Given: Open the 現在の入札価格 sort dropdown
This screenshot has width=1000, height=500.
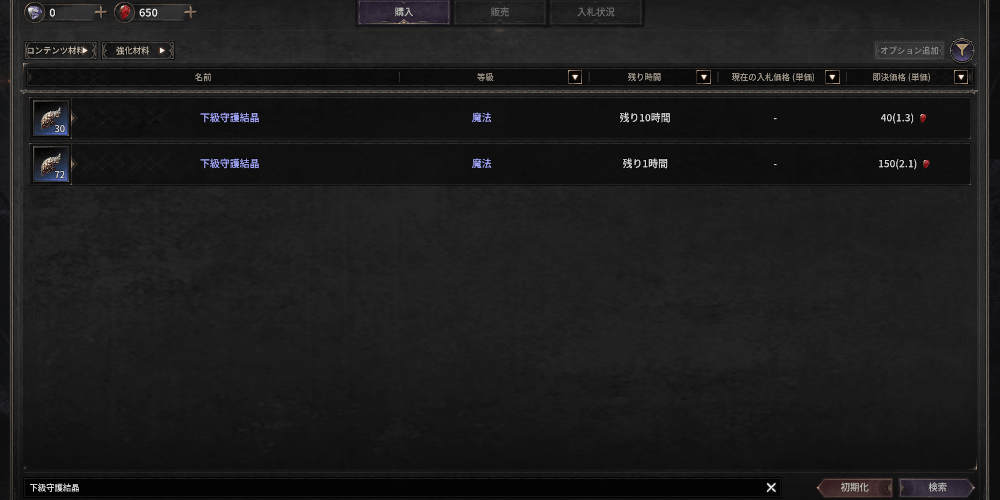Looking at the screenshot, I should (x=832, y=77).
